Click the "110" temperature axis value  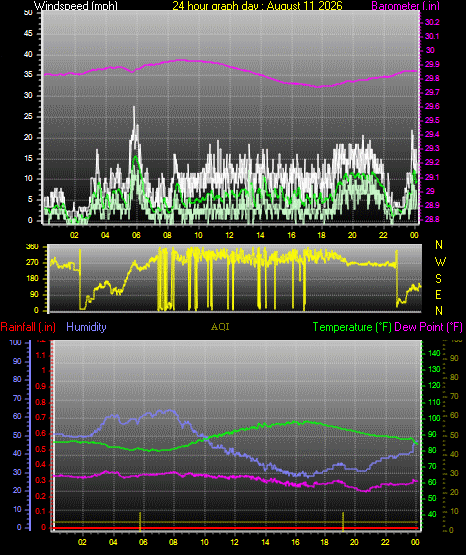(x=434, y=402)
